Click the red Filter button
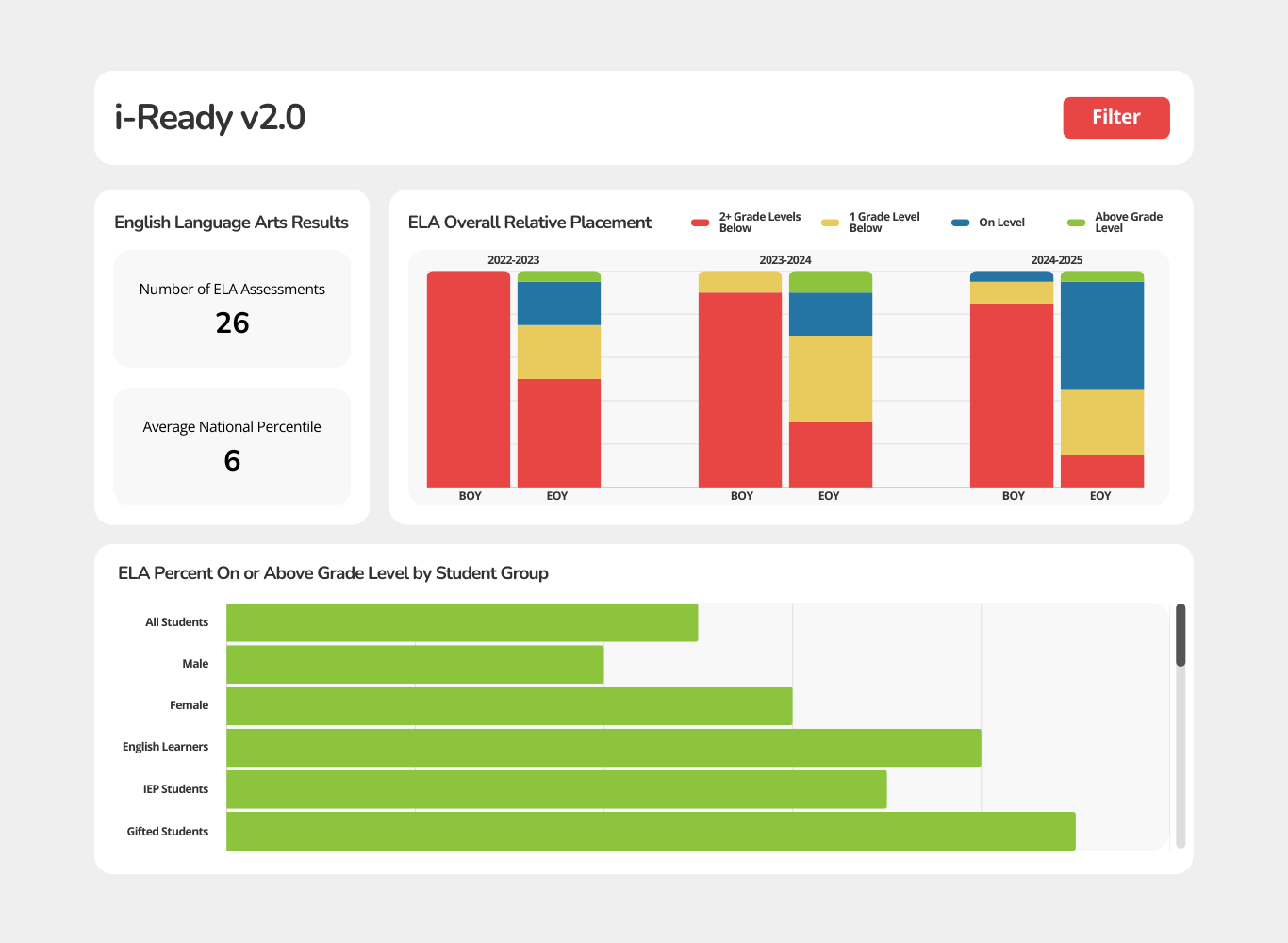The image size is (1288, 943). [1116, 118]
